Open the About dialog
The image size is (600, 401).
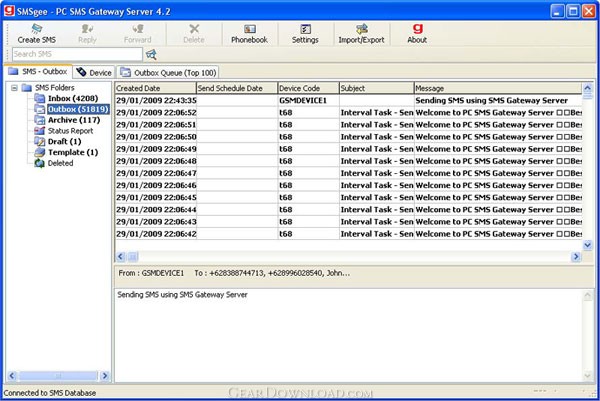(x=417, y=33)
